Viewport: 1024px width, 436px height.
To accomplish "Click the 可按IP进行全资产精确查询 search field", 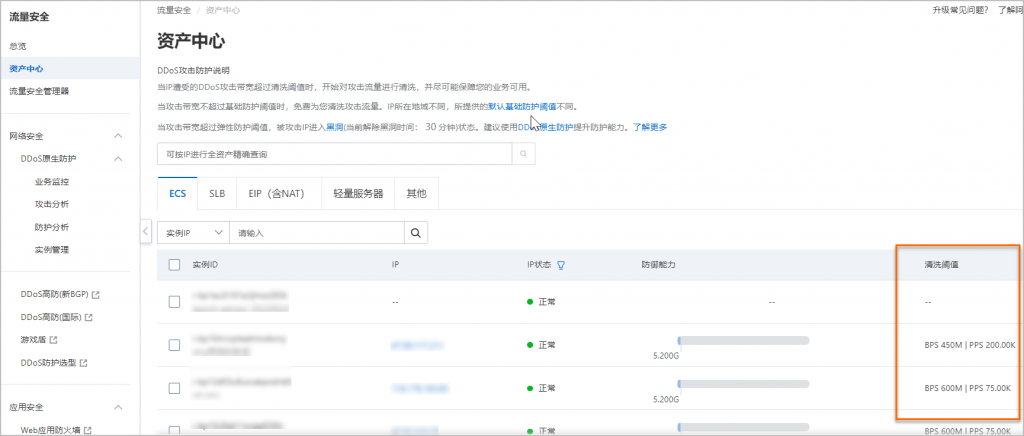I will (x=335, y=155).
